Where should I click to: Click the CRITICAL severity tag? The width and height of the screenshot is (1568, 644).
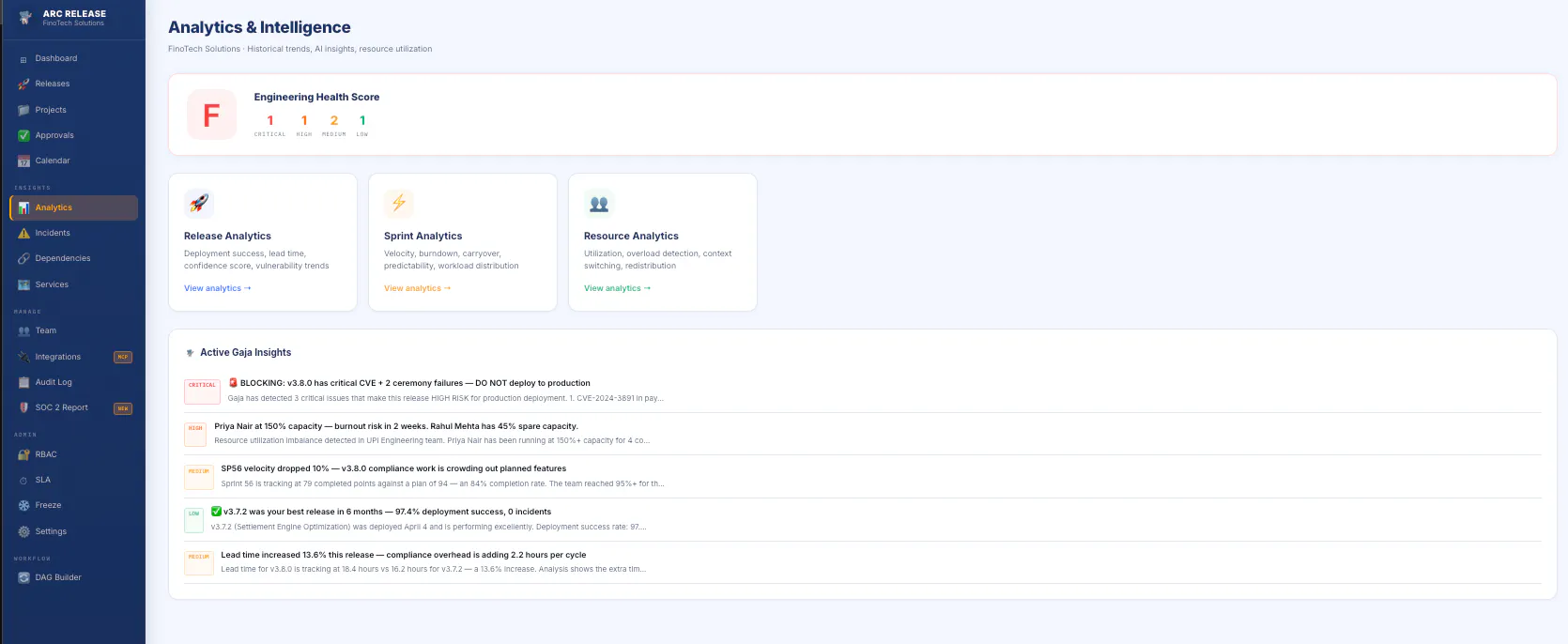[x=202, y=391]
